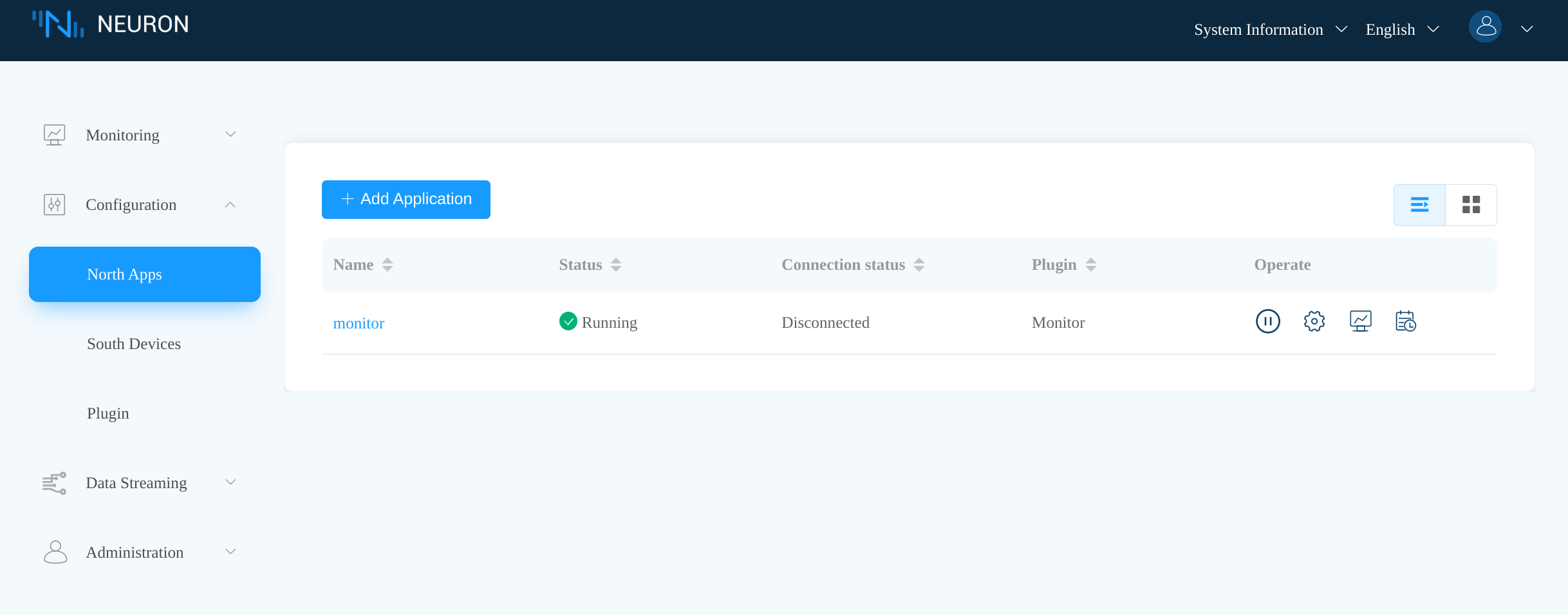Sort by Status column arrows
Viewport: 1568px width, 615px height.
point(616,265)
